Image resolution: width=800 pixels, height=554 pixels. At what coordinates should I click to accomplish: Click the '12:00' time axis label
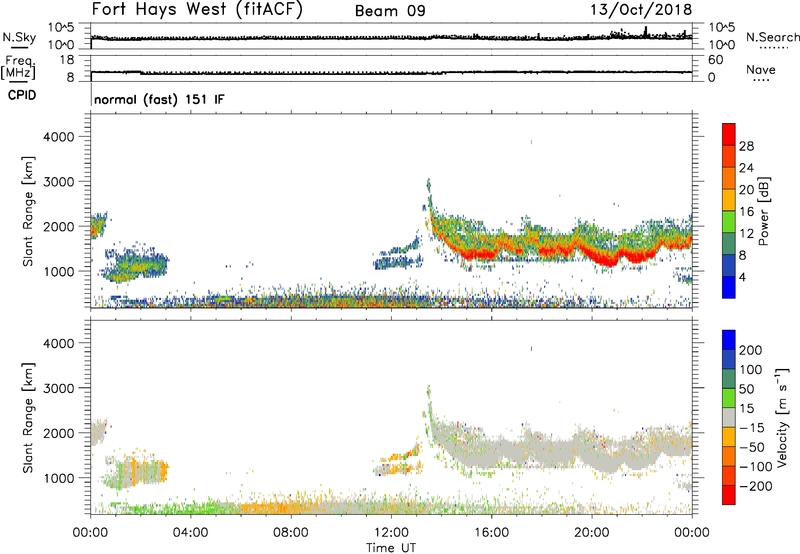pos(391,533)
